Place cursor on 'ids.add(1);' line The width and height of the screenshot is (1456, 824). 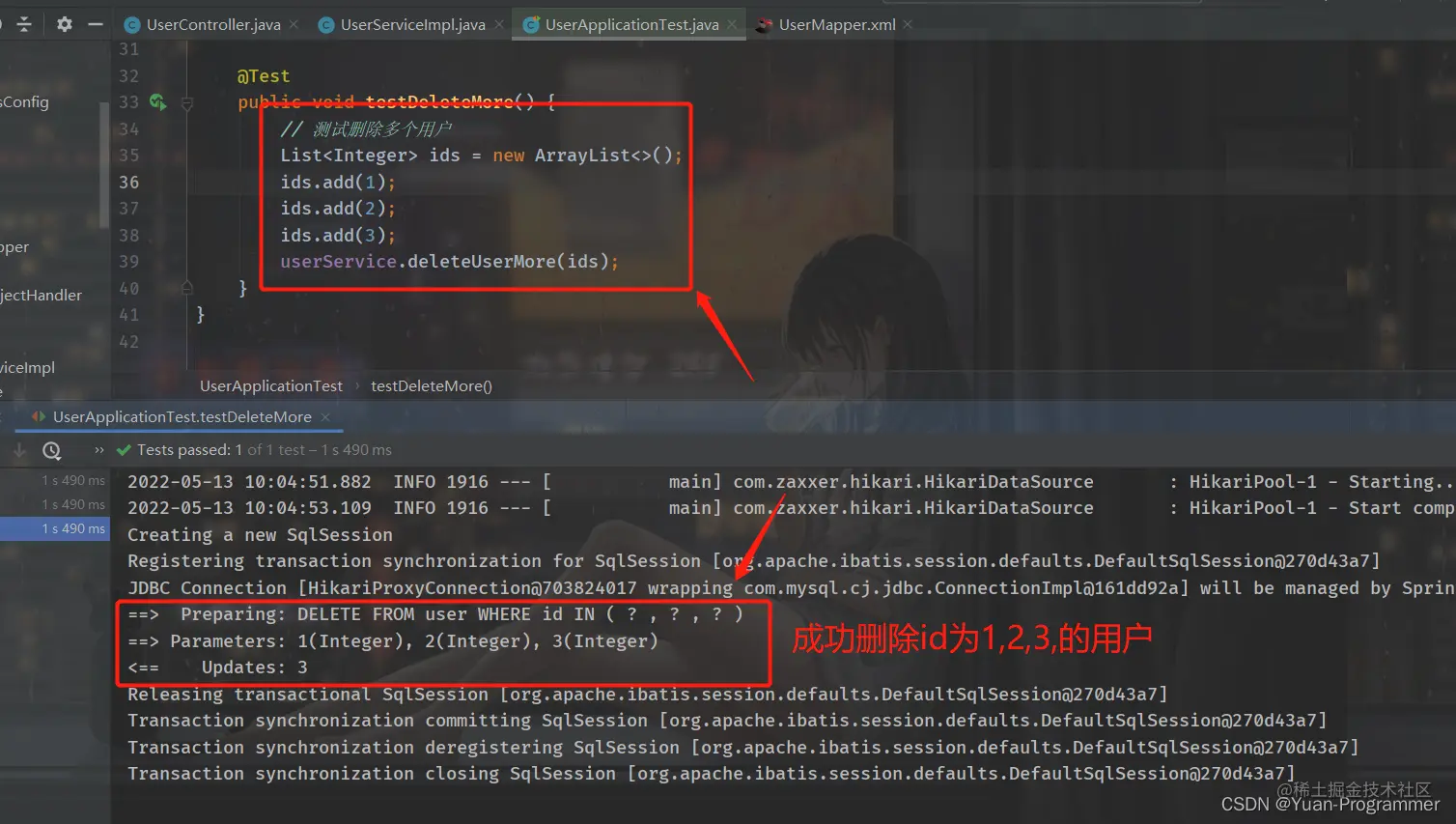pyautogui.click(x=338, y=183)
